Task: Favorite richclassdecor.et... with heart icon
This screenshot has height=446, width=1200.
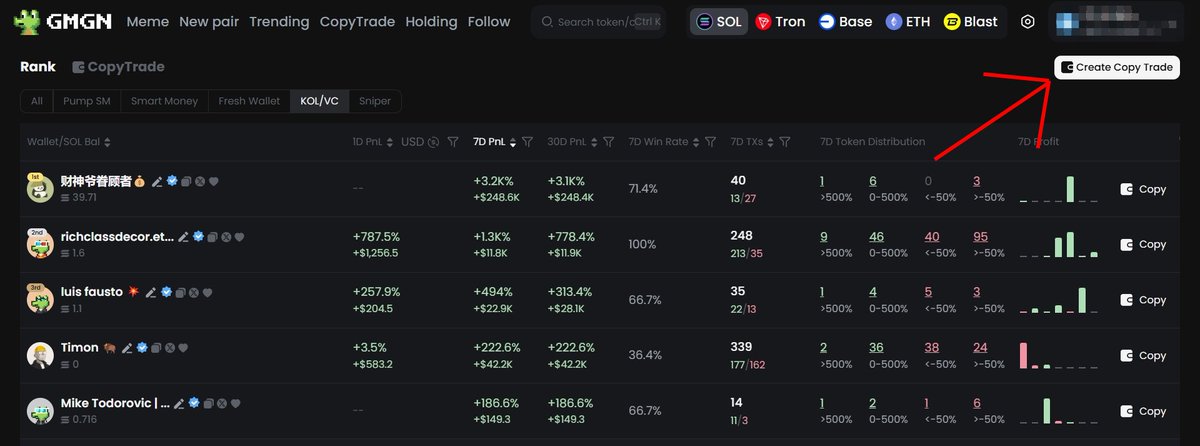Action: click(239, 237)
